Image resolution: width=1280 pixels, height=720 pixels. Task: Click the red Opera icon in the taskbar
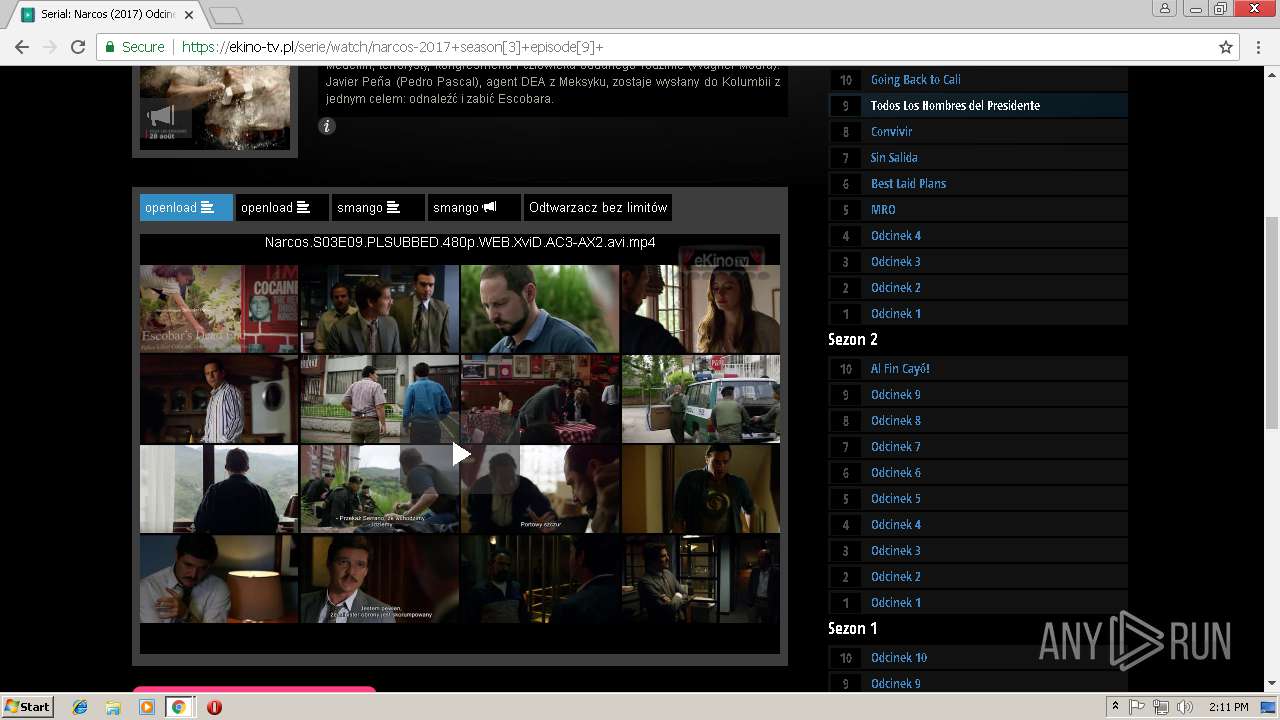[214, 707]
